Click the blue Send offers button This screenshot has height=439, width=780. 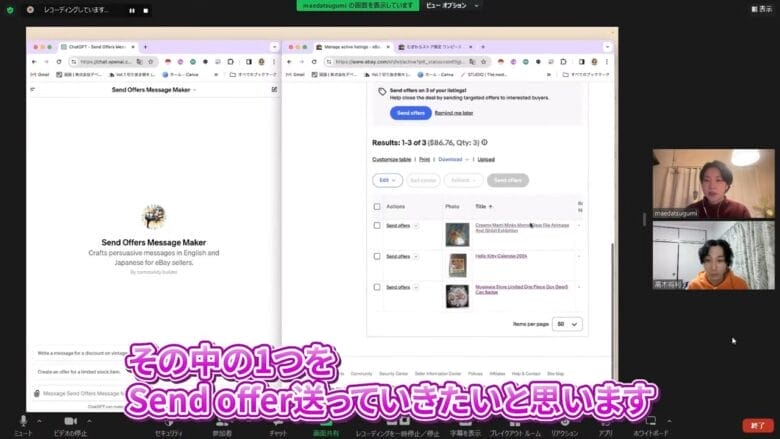click(x=408, y=113)
